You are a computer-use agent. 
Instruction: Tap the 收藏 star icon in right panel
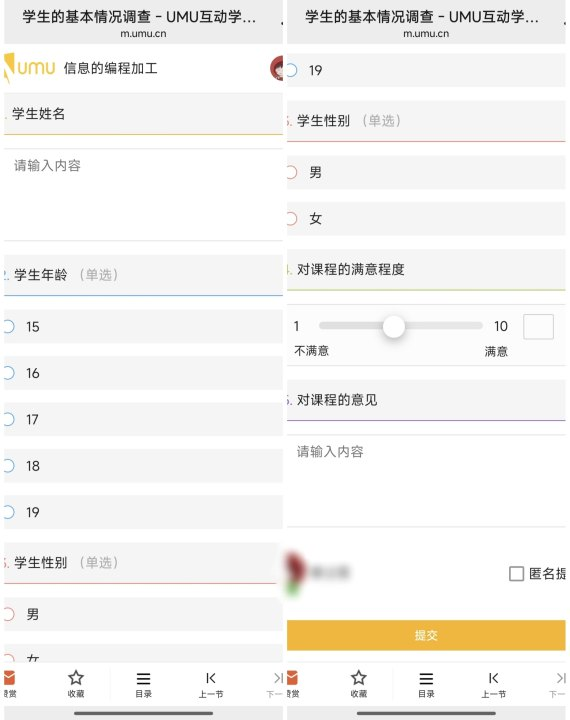click(359, 678)
